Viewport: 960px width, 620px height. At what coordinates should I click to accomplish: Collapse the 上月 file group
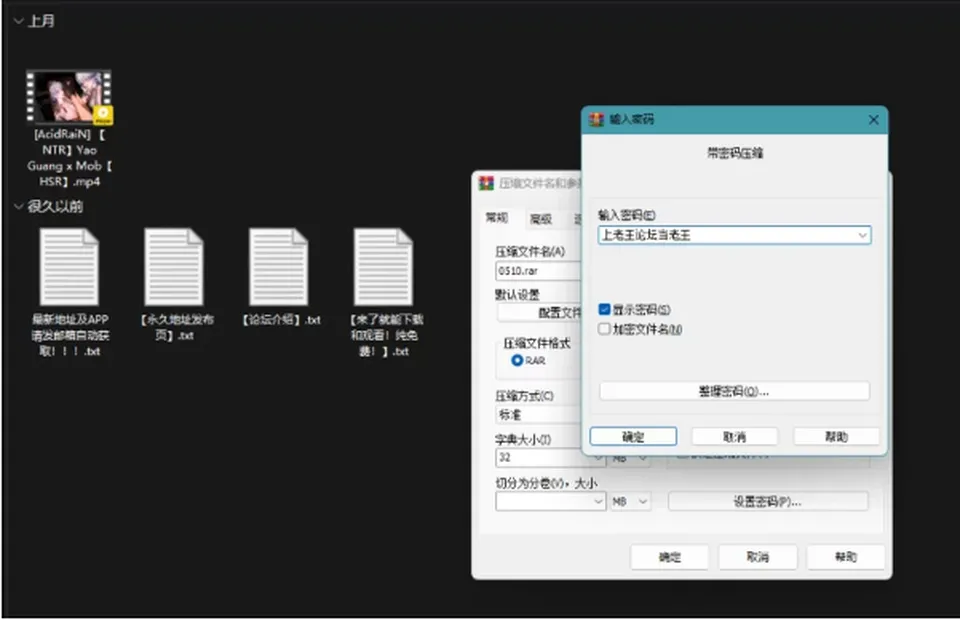pos(18,21)
